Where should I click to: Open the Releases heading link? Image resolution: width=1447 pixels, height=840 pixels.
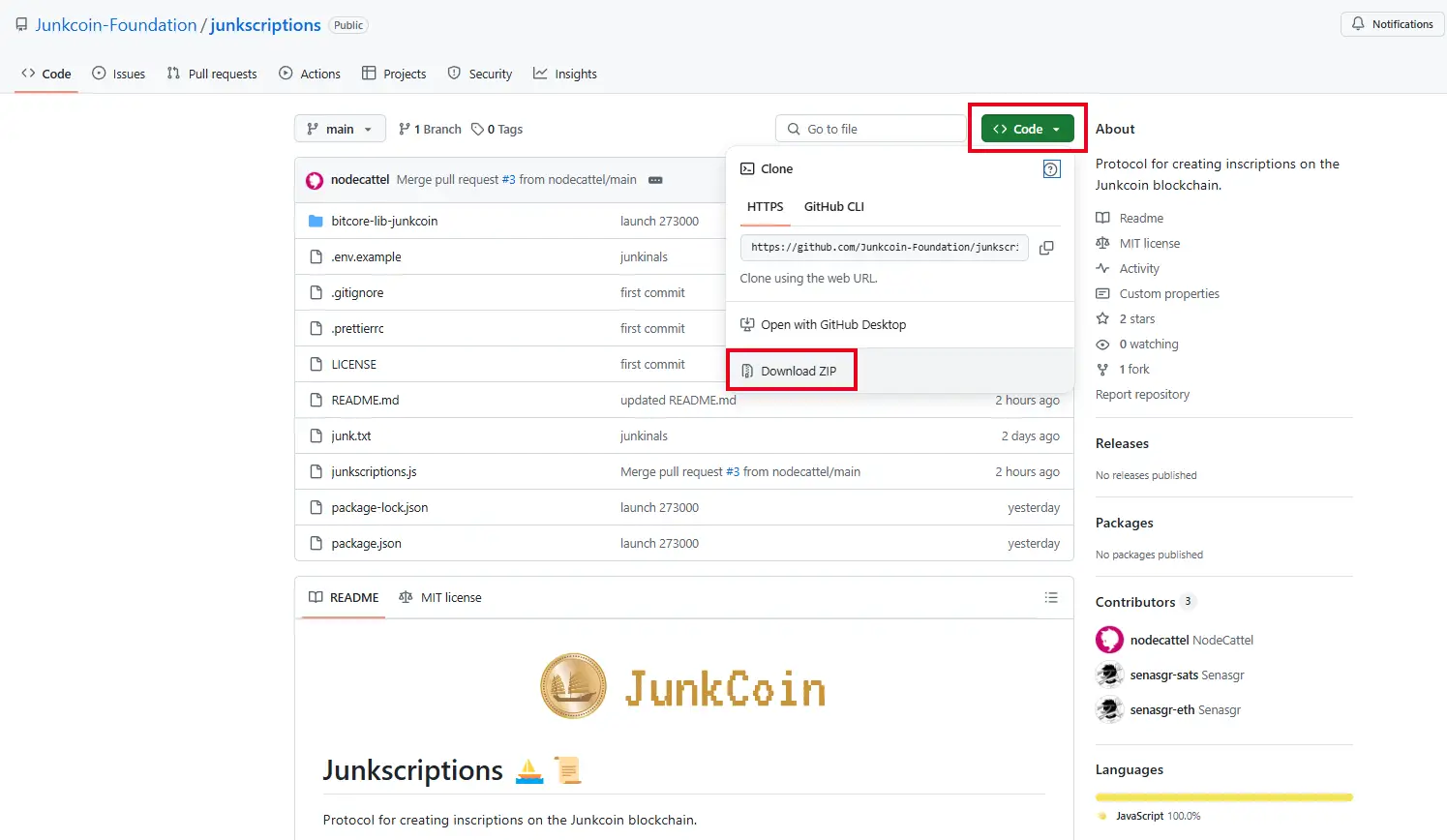point(1122,443)
